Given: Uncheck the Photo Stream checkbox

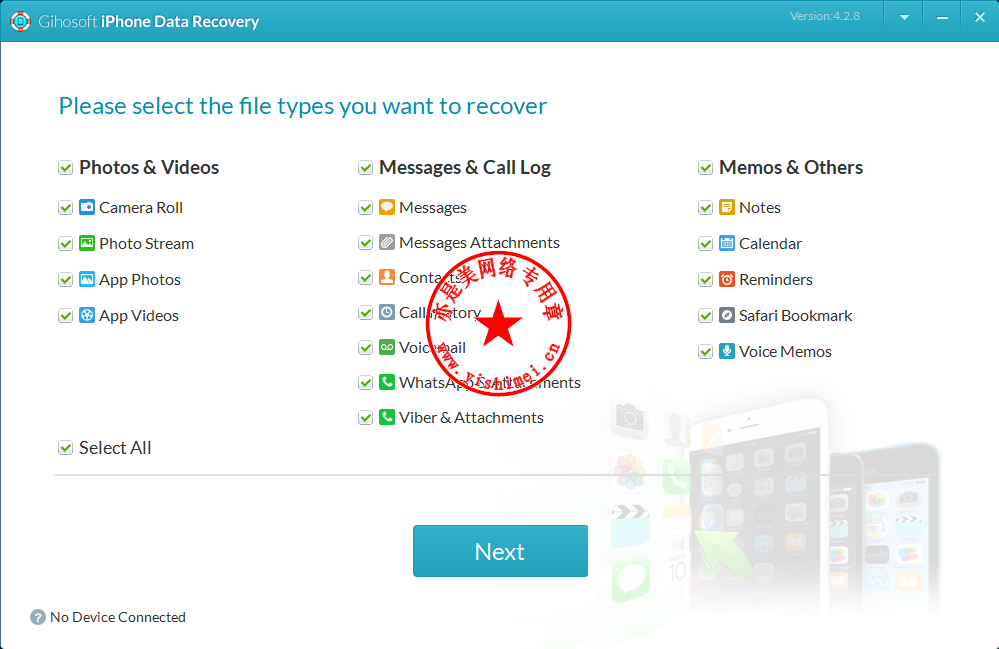Looking at the screenshot, I should pos(66,244).
